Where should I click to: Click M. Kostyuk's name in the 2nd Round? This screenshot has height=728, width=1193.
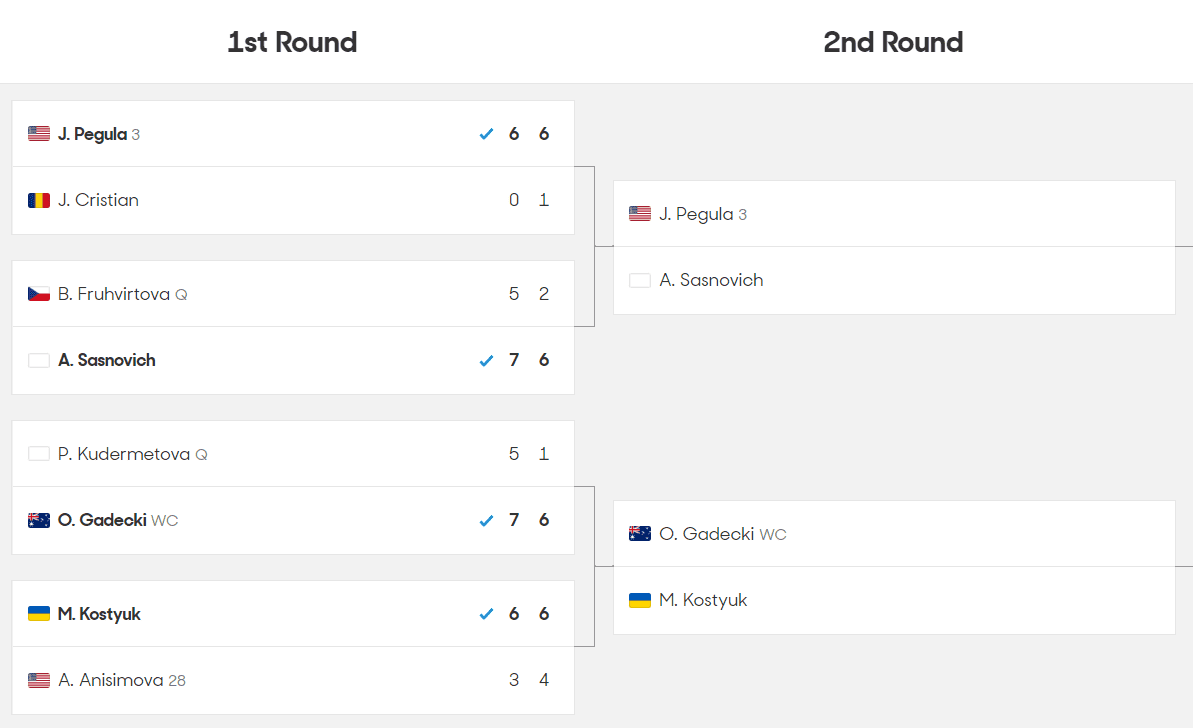coord(703,600)
